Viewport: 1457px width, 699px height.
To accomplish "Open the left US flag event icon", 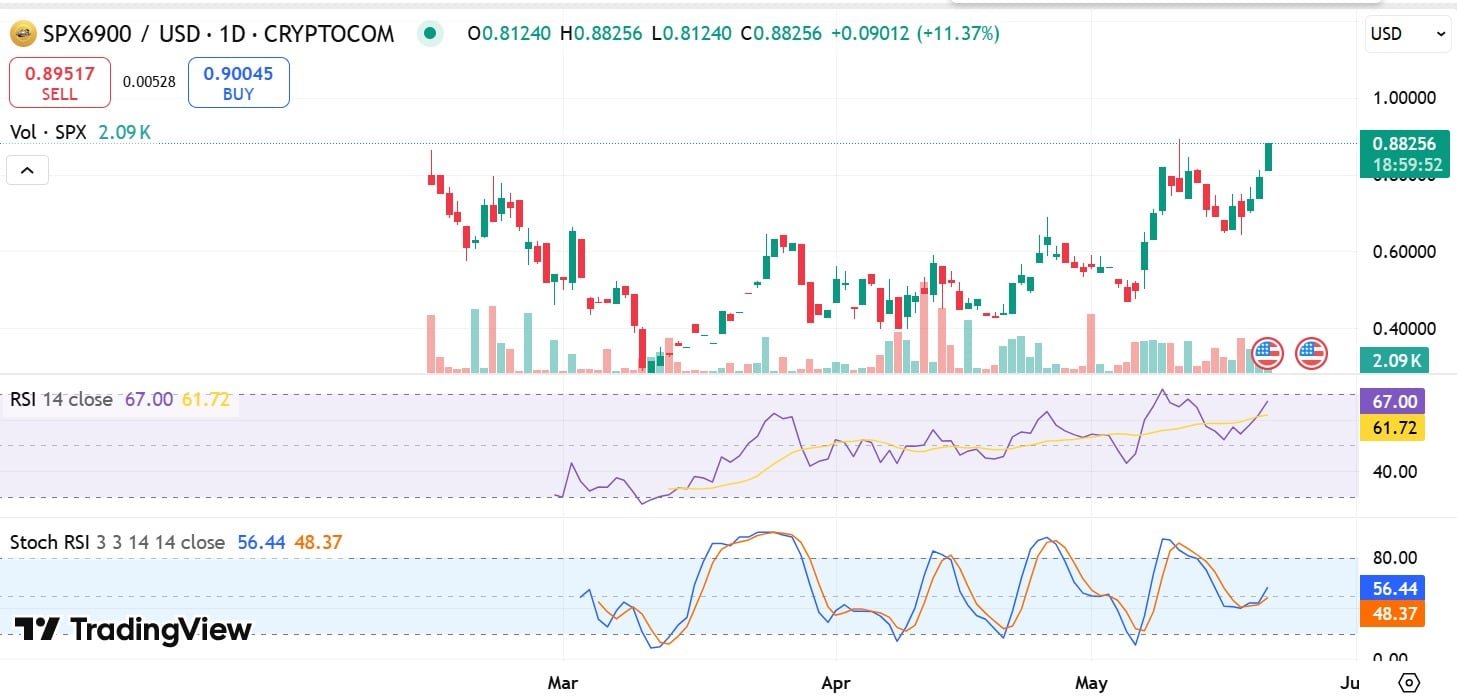I will (1267, 353).
